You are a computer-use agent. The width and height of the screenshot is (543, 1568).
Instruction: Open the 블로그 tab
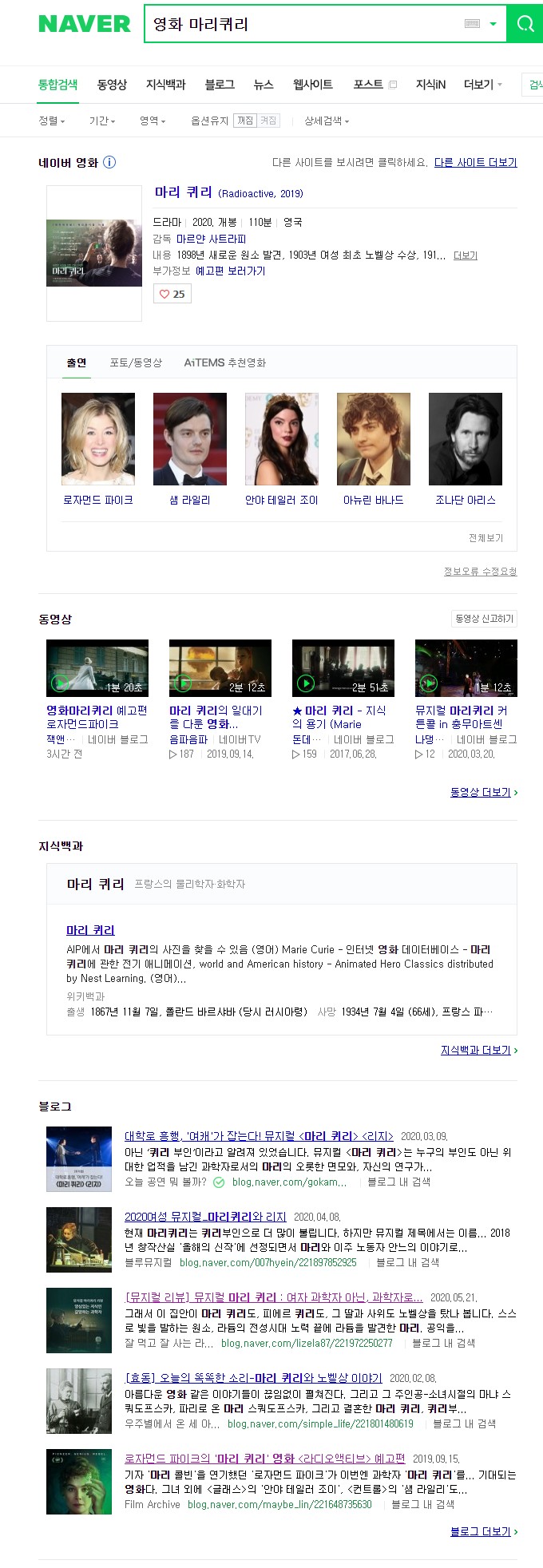(220, 85)
